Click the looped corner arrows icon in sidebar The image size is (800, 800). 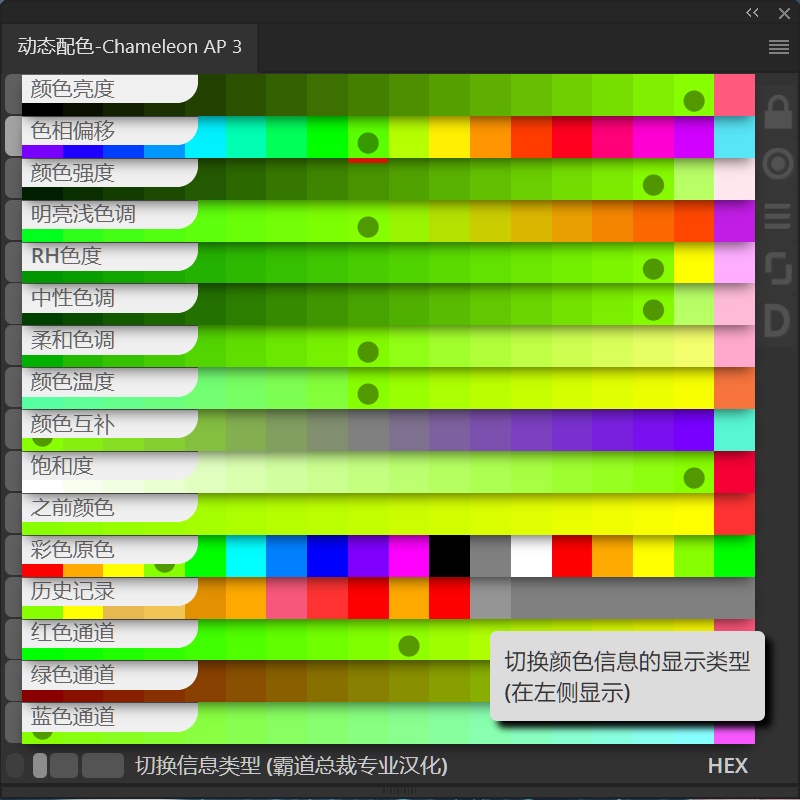(x=778, y=268)
